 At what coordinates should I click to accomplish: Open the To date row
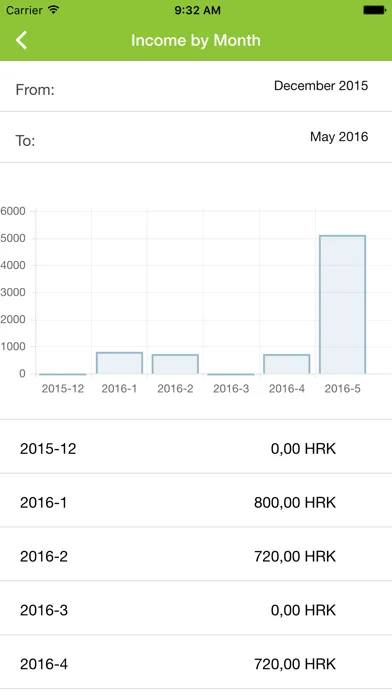tap(196, 137)
